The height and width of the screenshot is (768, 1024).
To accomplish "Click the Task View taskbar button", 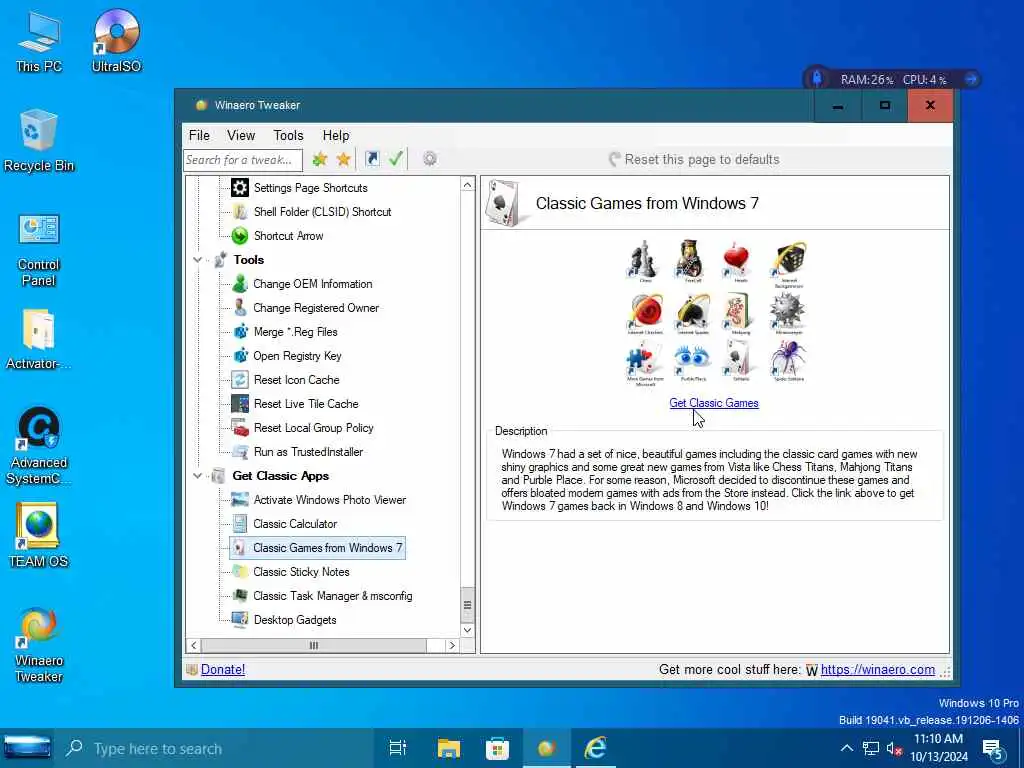I will click(397, 748).
